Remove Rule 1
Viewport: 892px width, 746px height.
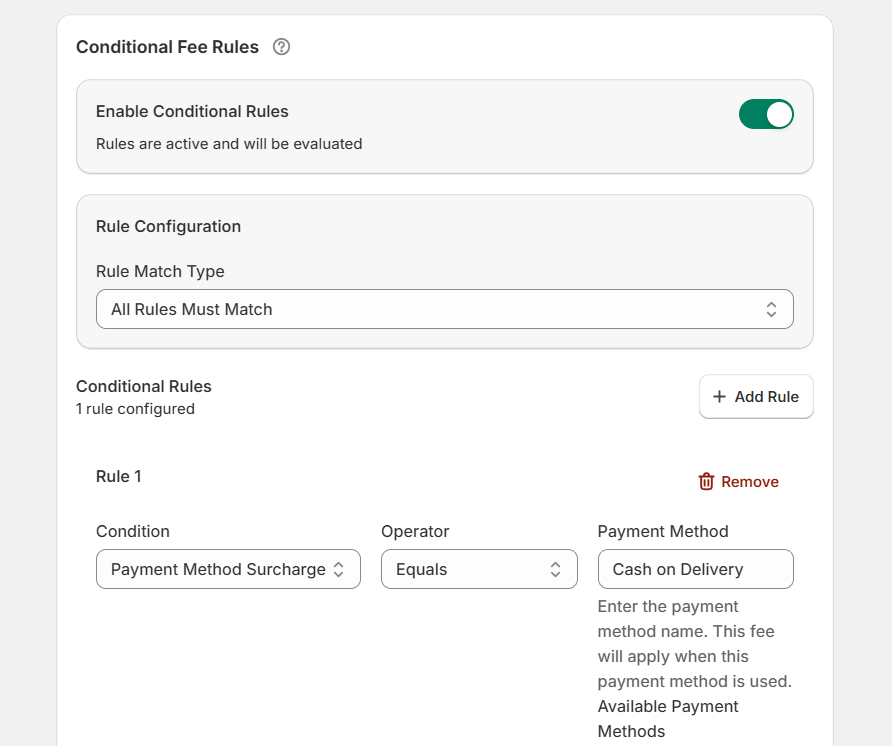point(738,481)
